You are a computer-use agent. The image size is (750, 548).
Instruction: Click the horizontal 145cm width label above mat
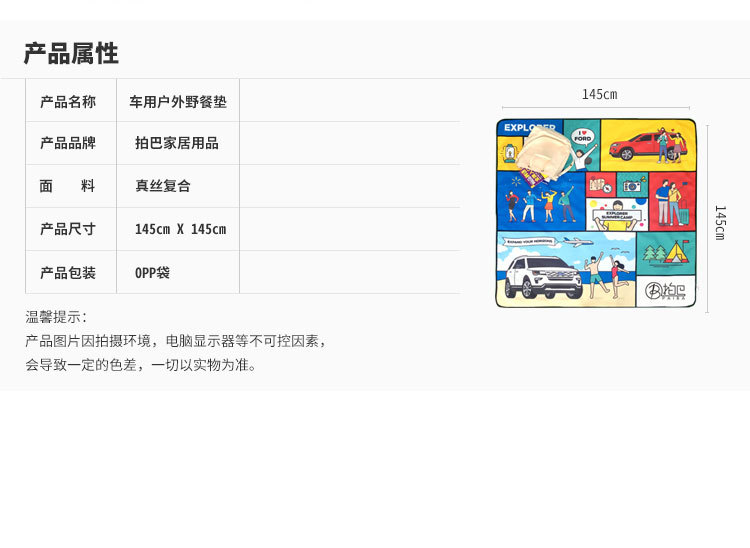coord(599,94)
